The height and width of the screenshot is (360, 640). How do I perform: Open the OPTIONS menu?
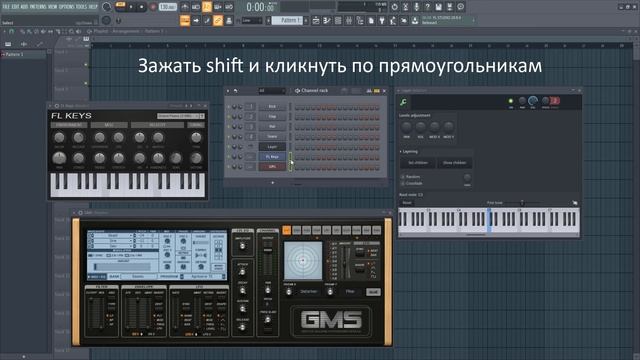click(67, 7)
